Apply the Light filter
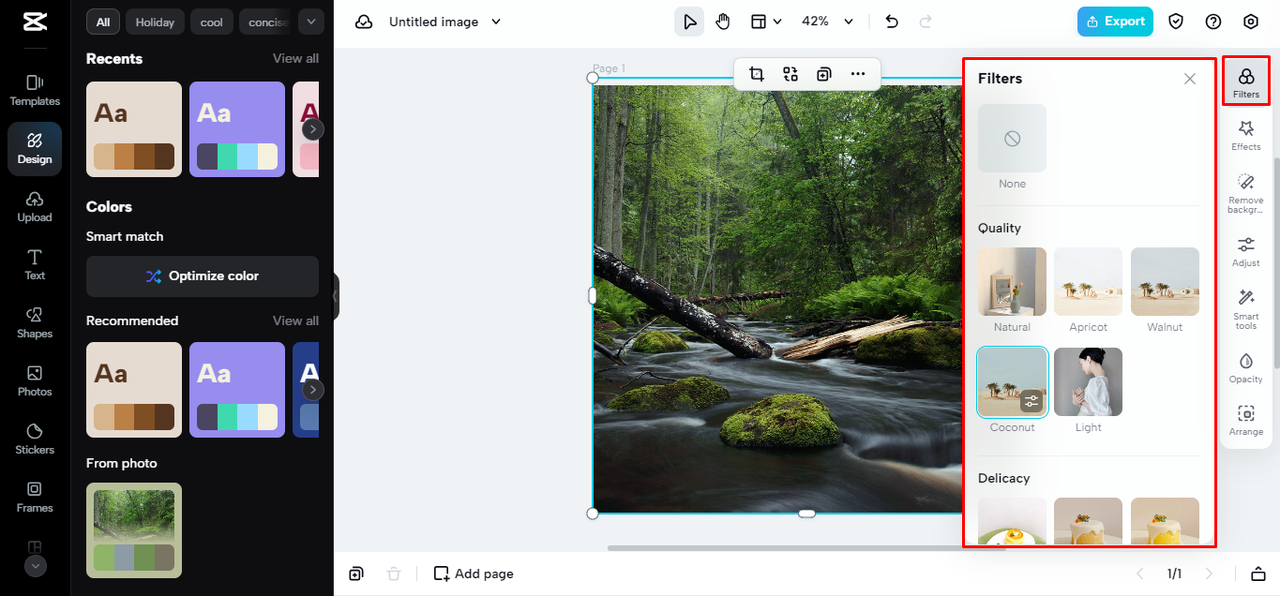 tap(1088, 382)
